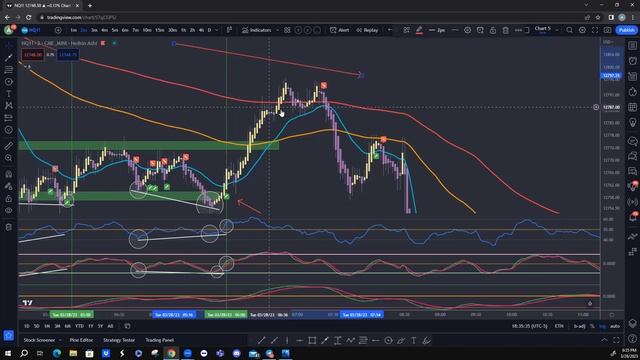Screen dimensions: 640x360
Task: Select the crosshair cursor tool
Action: 9,45
